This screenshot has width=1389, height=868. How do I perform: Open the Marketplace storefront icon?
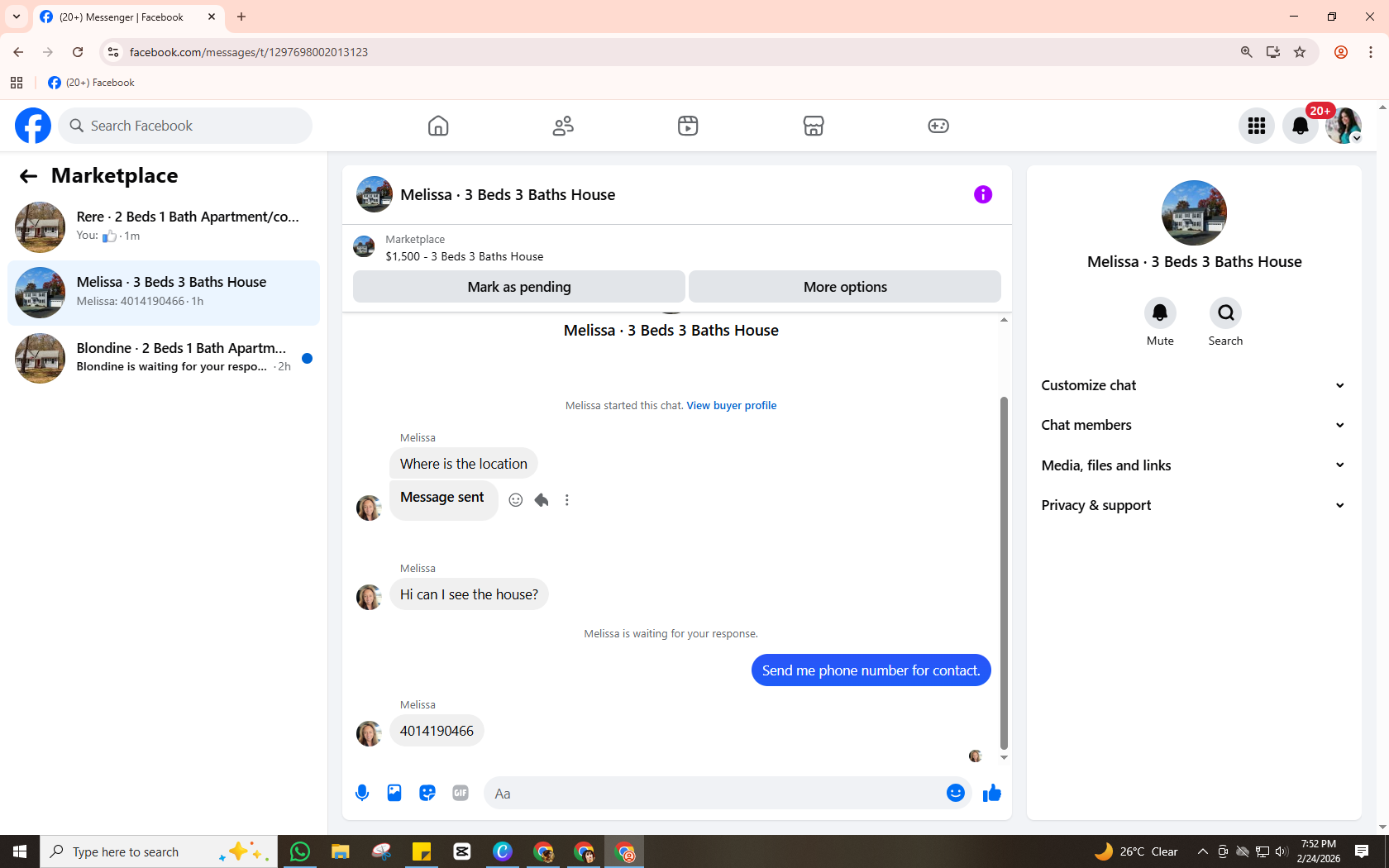tap(814, 126)
